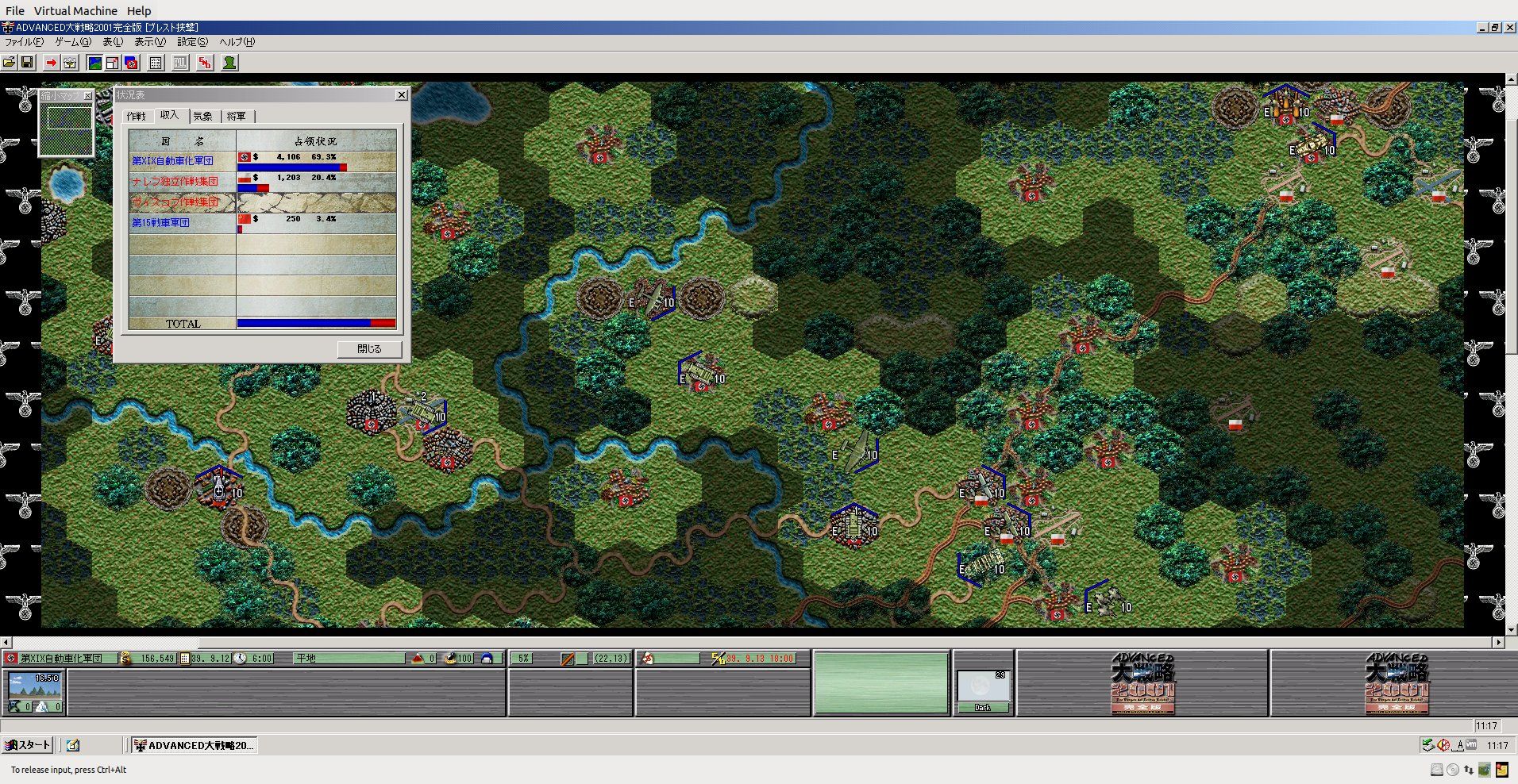Click the floppy disk save icon
The height and width of the screenshot is (784, 1518).
(27, 63)
